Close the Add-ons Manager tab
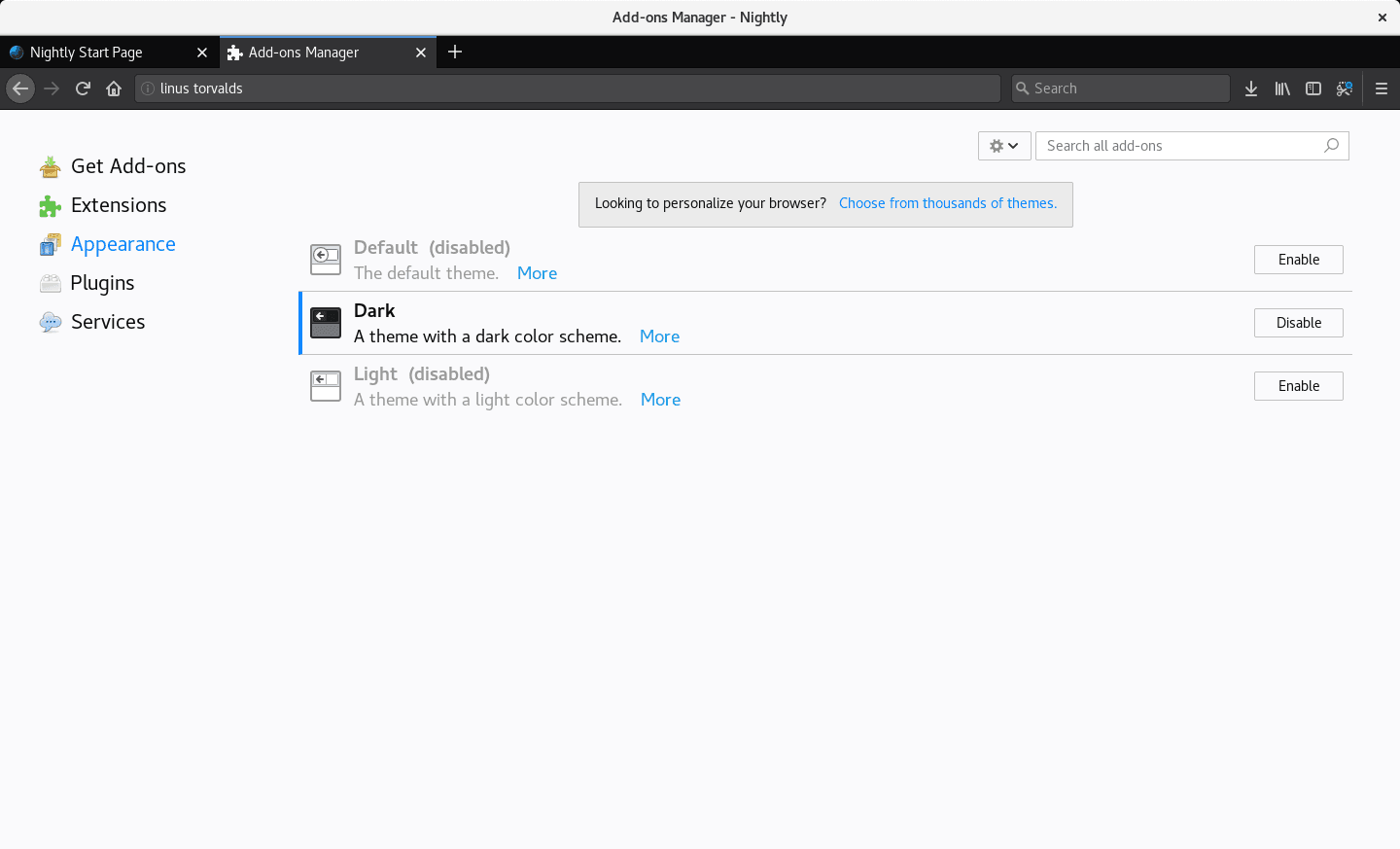 pyautogui.click(x=421, y=53)
